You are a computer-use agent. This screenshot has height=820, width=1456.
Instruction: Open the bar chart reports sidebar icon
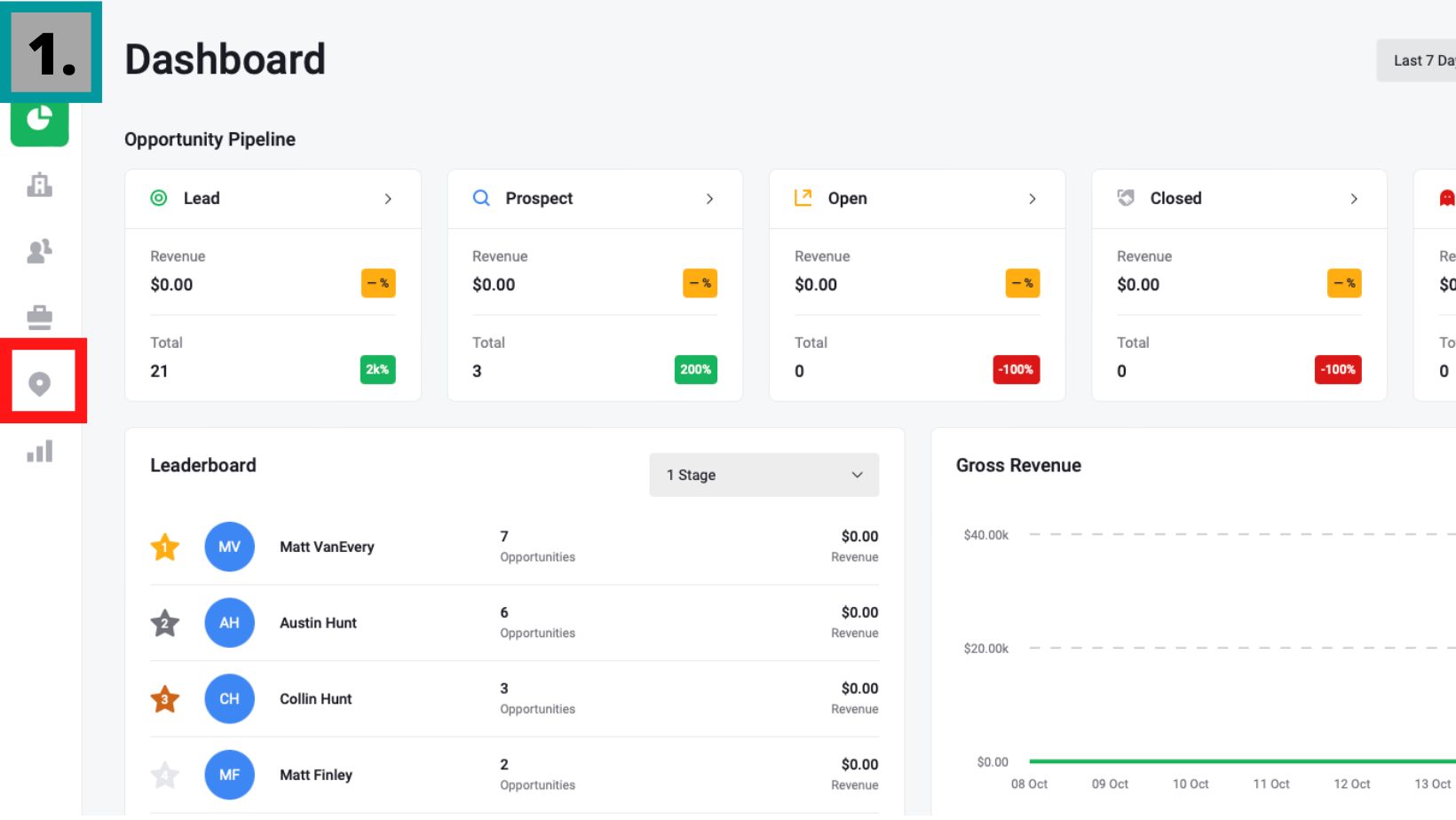coord(40,451)
